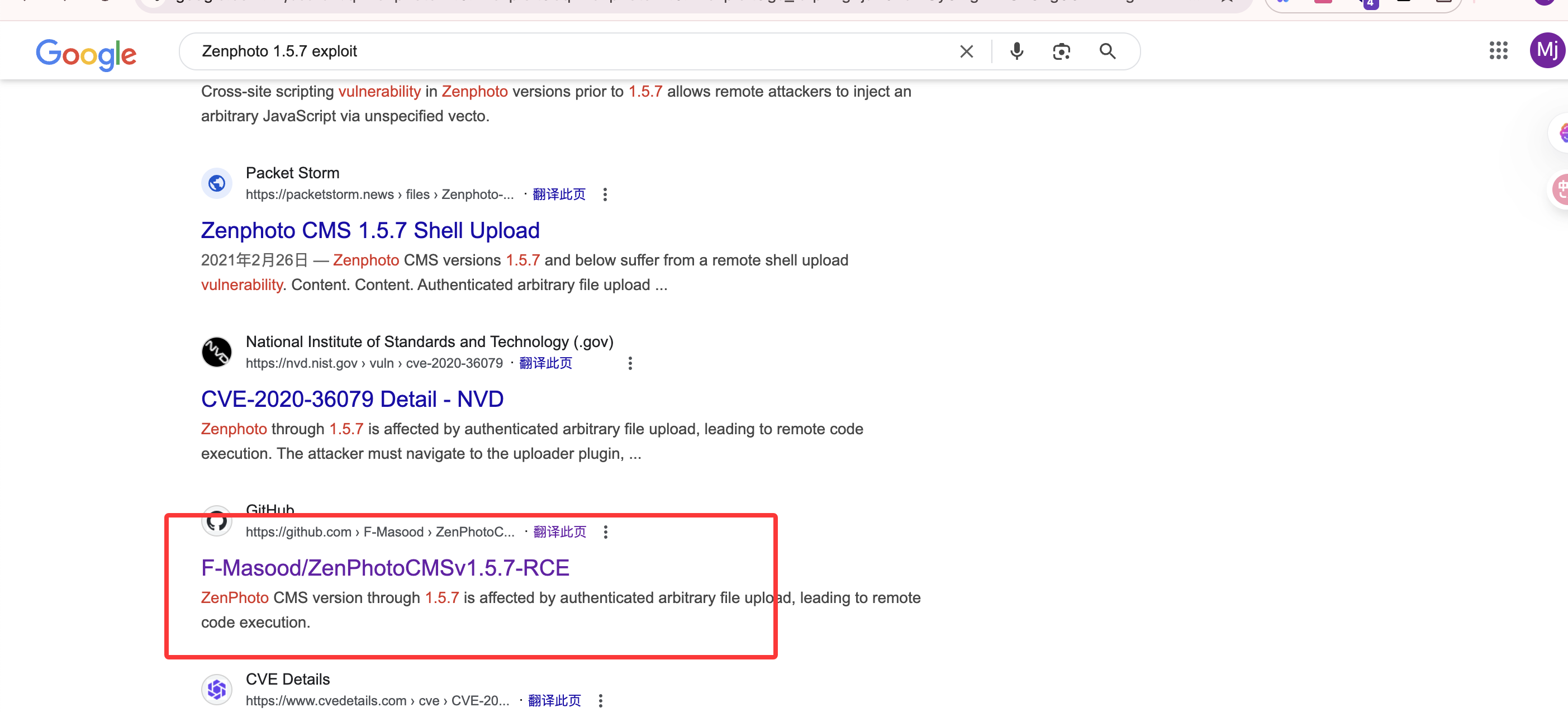1568x712 pixels.
Task: Click the pink extension icon at right edge
Action: coord(1560,189)
